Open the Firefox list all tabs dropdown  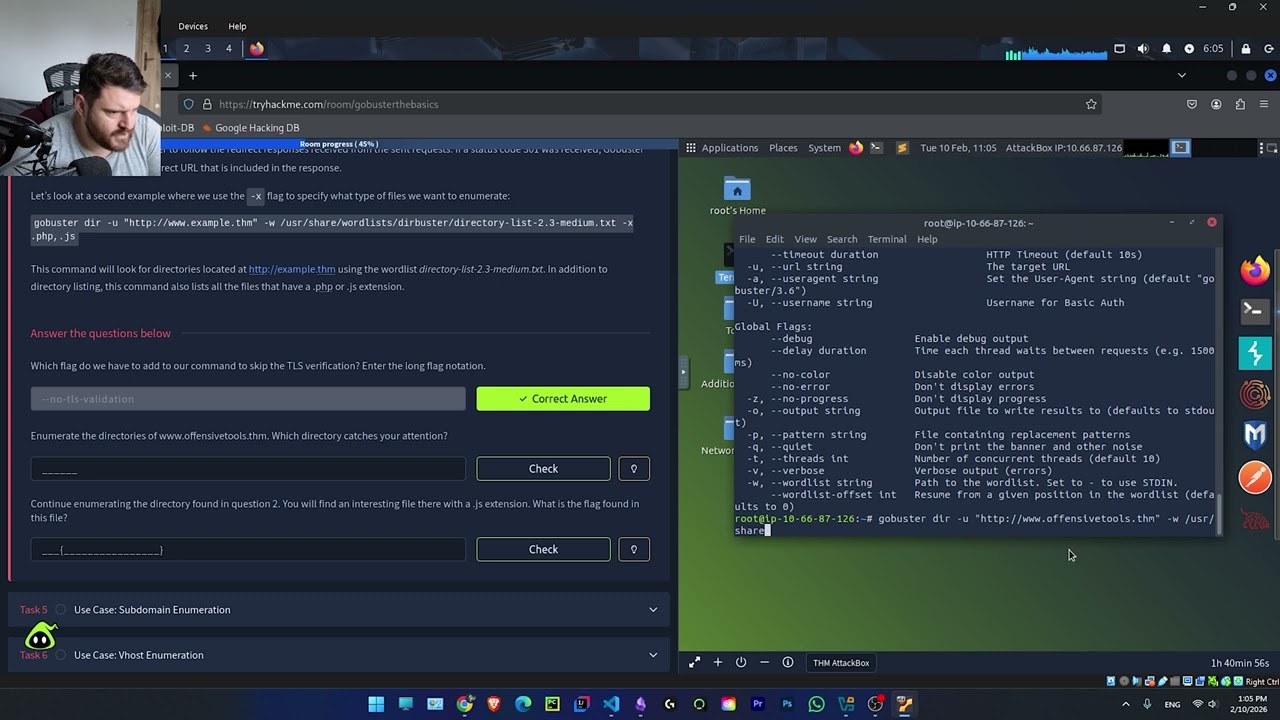[1182, 75]
